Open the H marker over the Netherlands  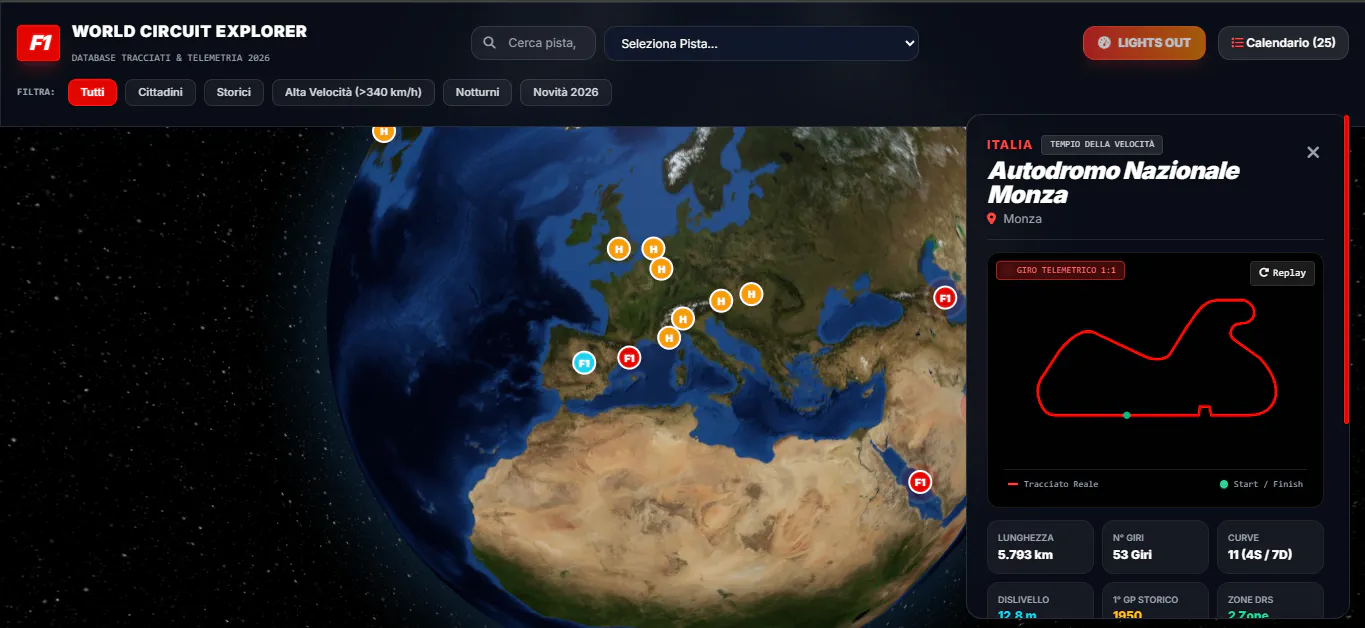[653, 248]
